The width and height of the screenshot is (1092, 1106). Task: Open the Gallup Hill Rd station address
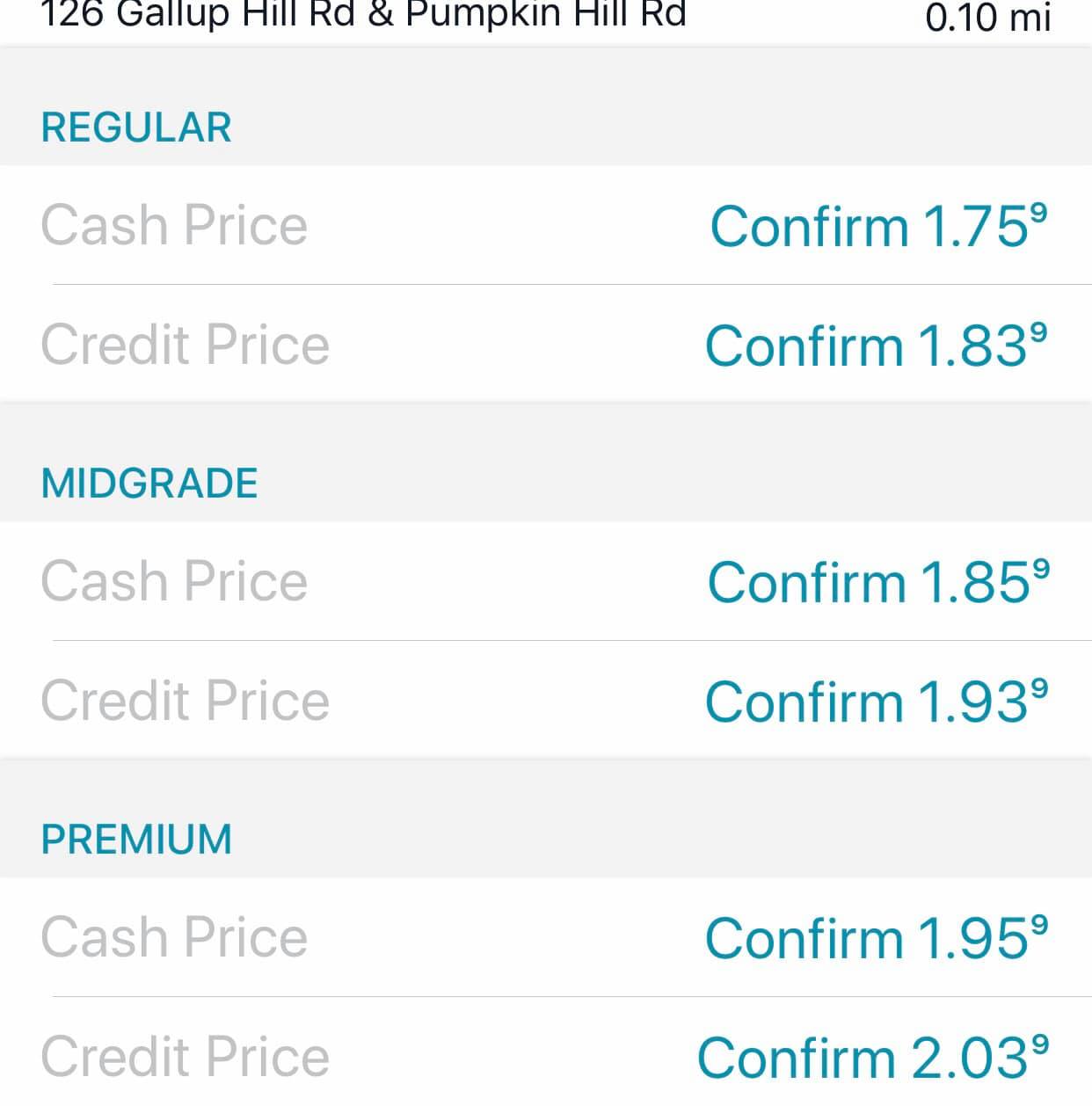pos(363,15)
